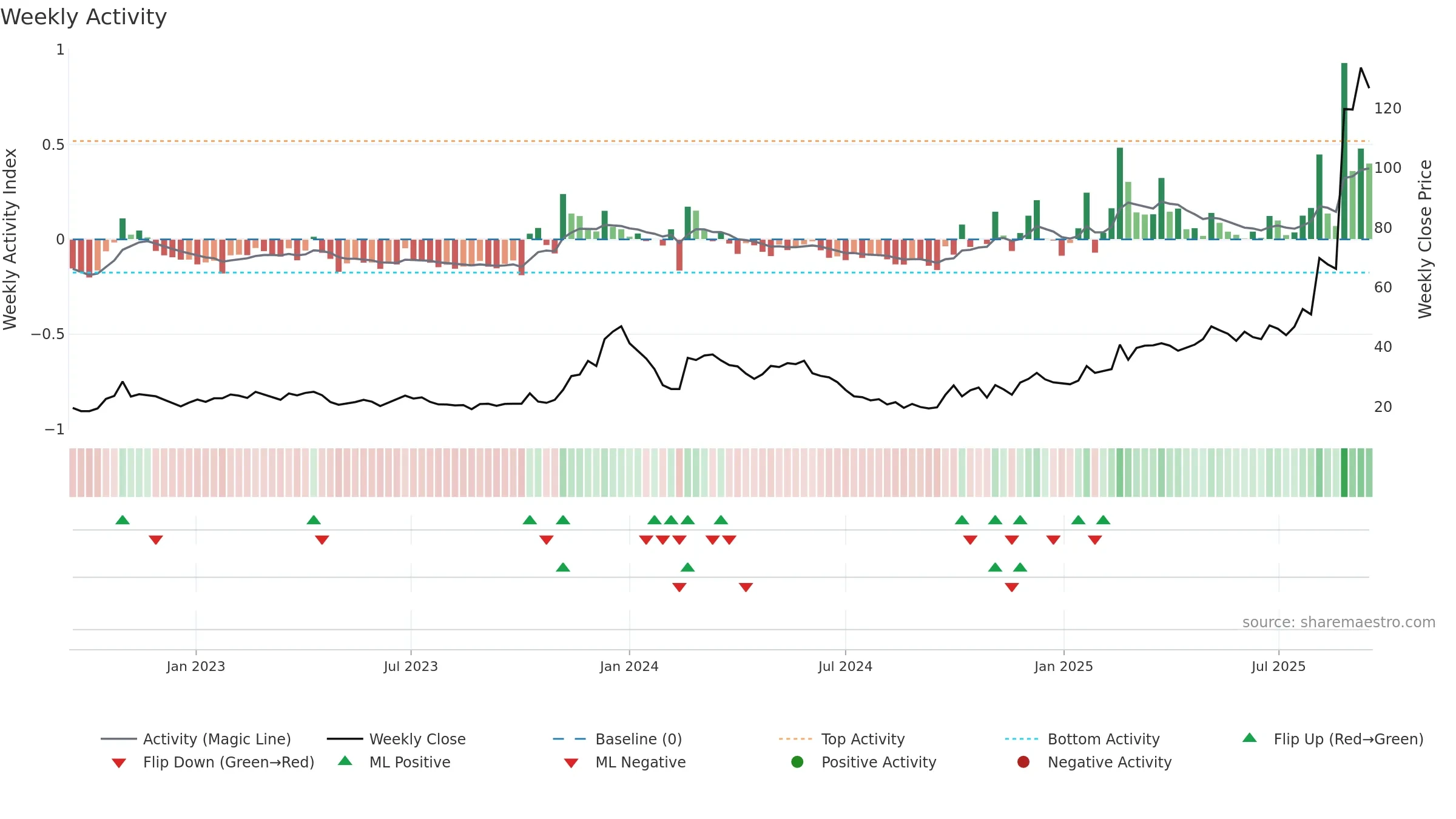Viewport: 1456px width, 819px height.
Task: Toggle Baseline (0) legend entry
Action: (x=618, y=739)
